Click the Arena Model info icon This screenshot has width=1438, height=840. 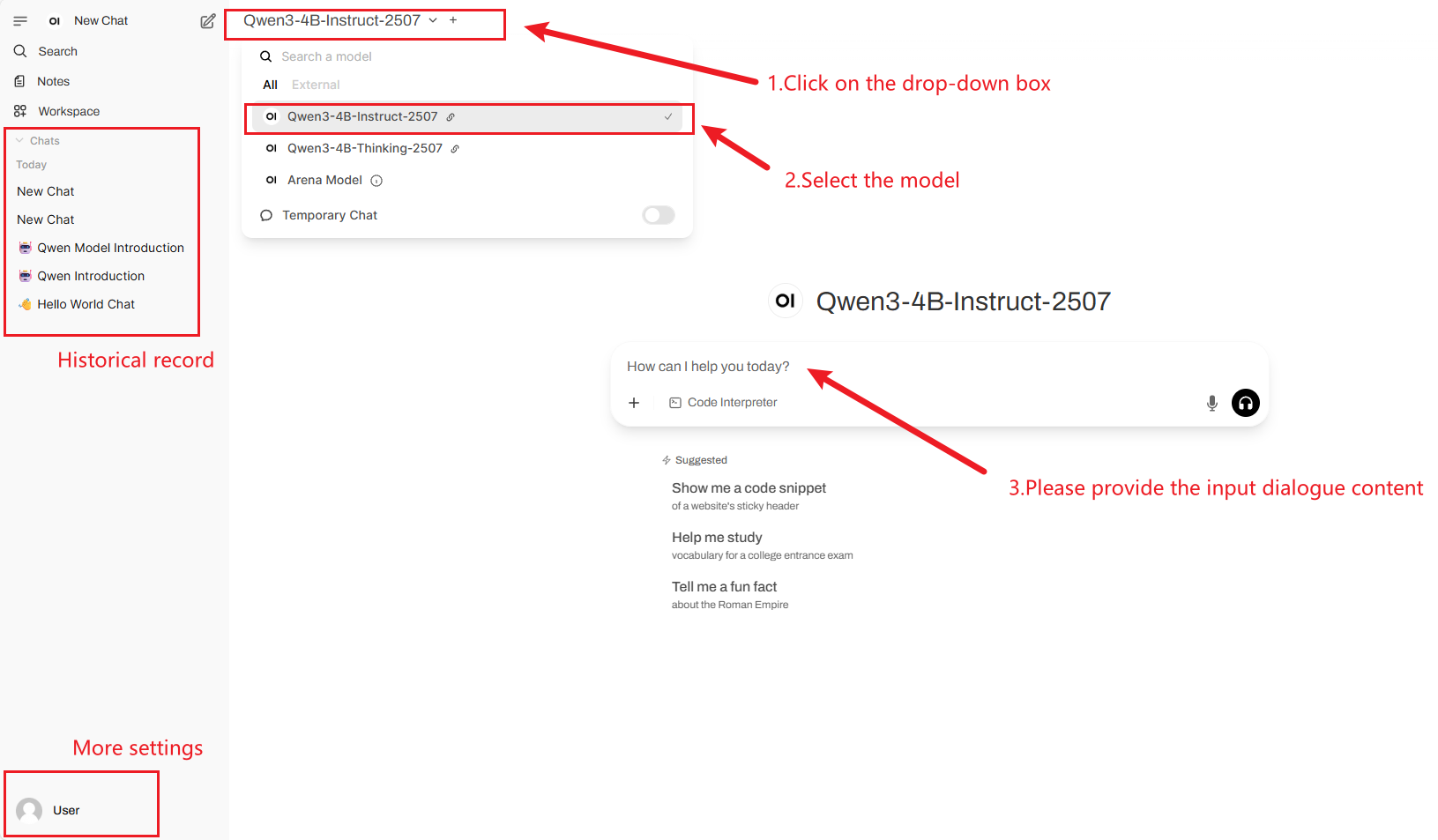pos(376,181)
